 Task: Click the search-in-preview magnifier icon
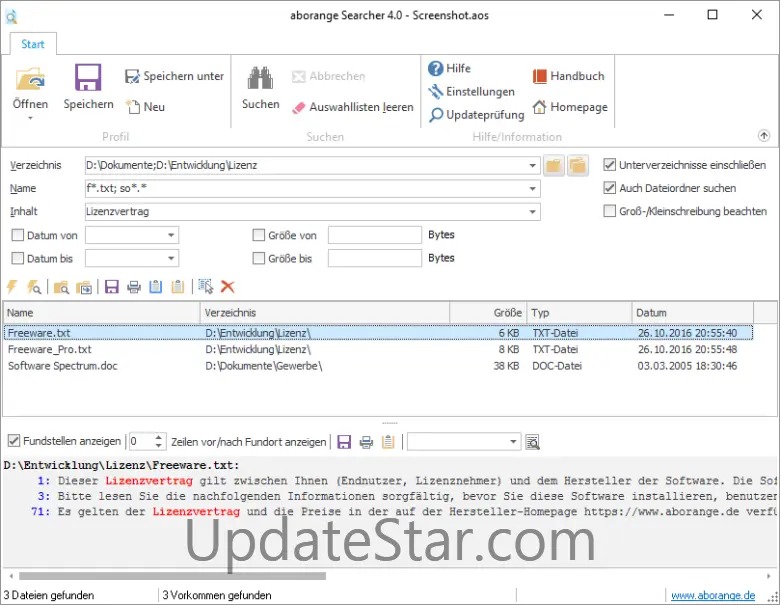tap(533, 442)
